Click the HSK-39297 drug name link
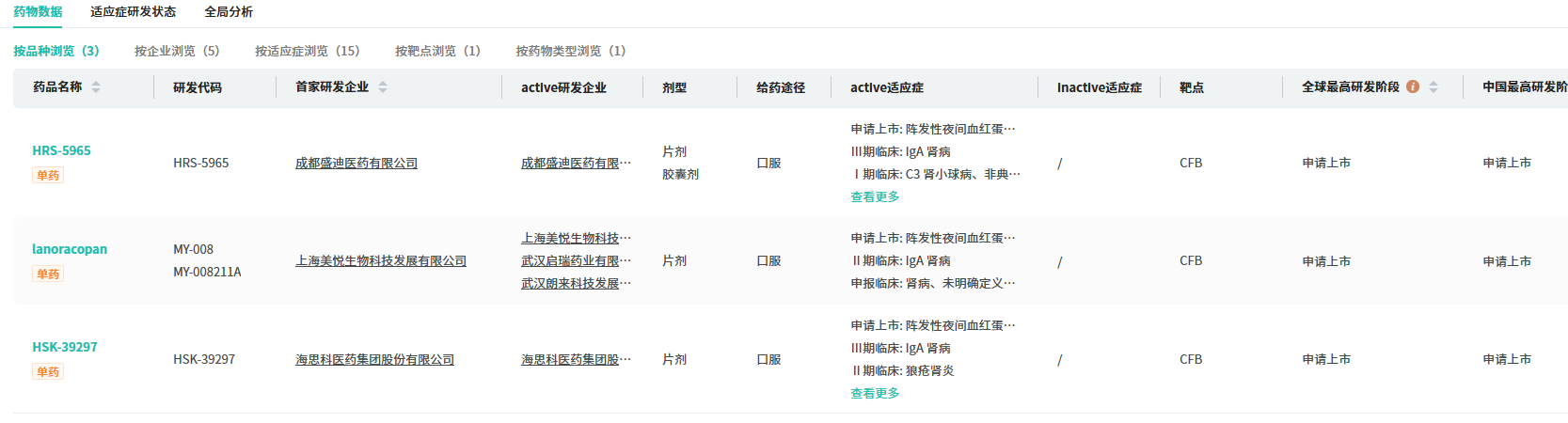The image size is (1568, 423). 65,348
